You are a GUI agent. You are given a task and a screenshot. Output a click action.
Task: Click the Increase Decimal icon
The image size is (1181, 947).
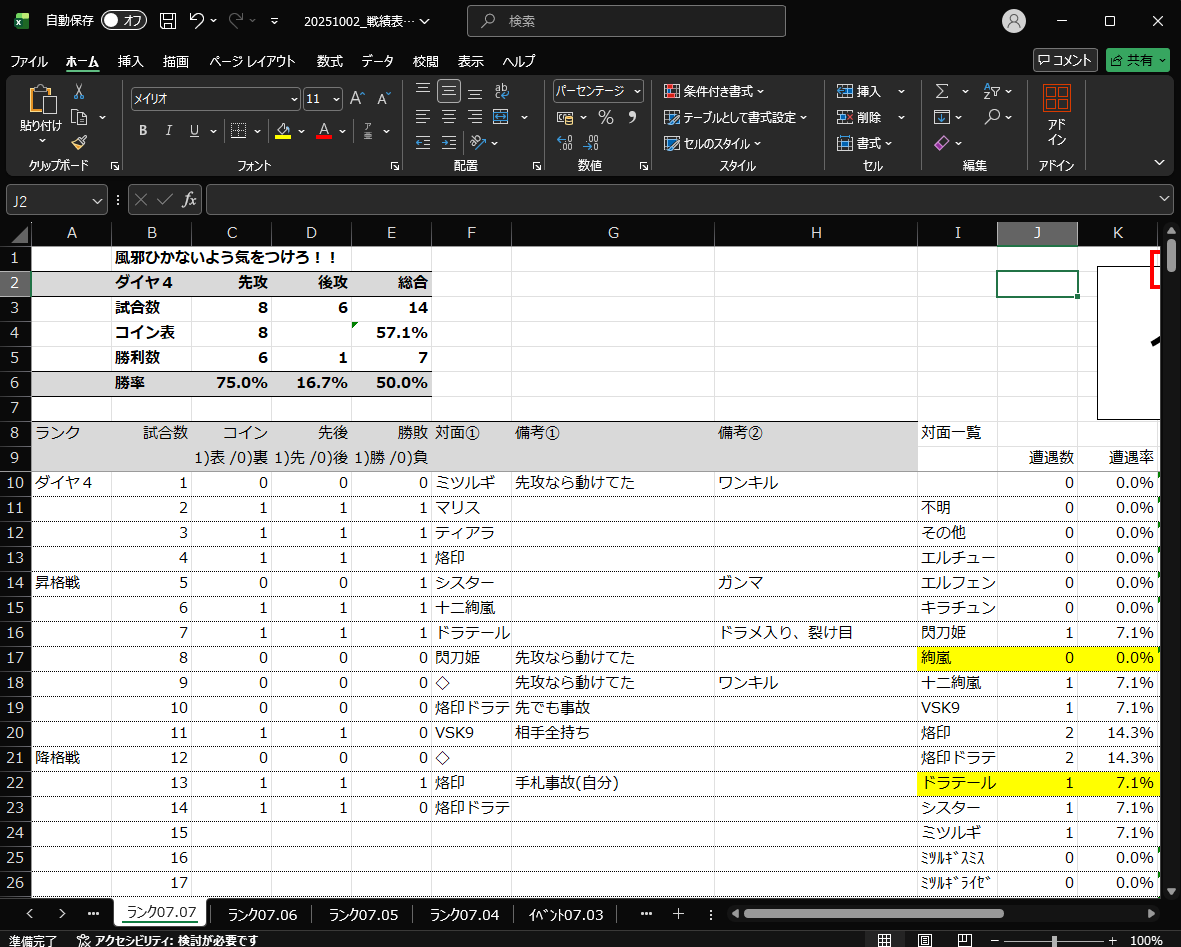[x=565, y=142]
